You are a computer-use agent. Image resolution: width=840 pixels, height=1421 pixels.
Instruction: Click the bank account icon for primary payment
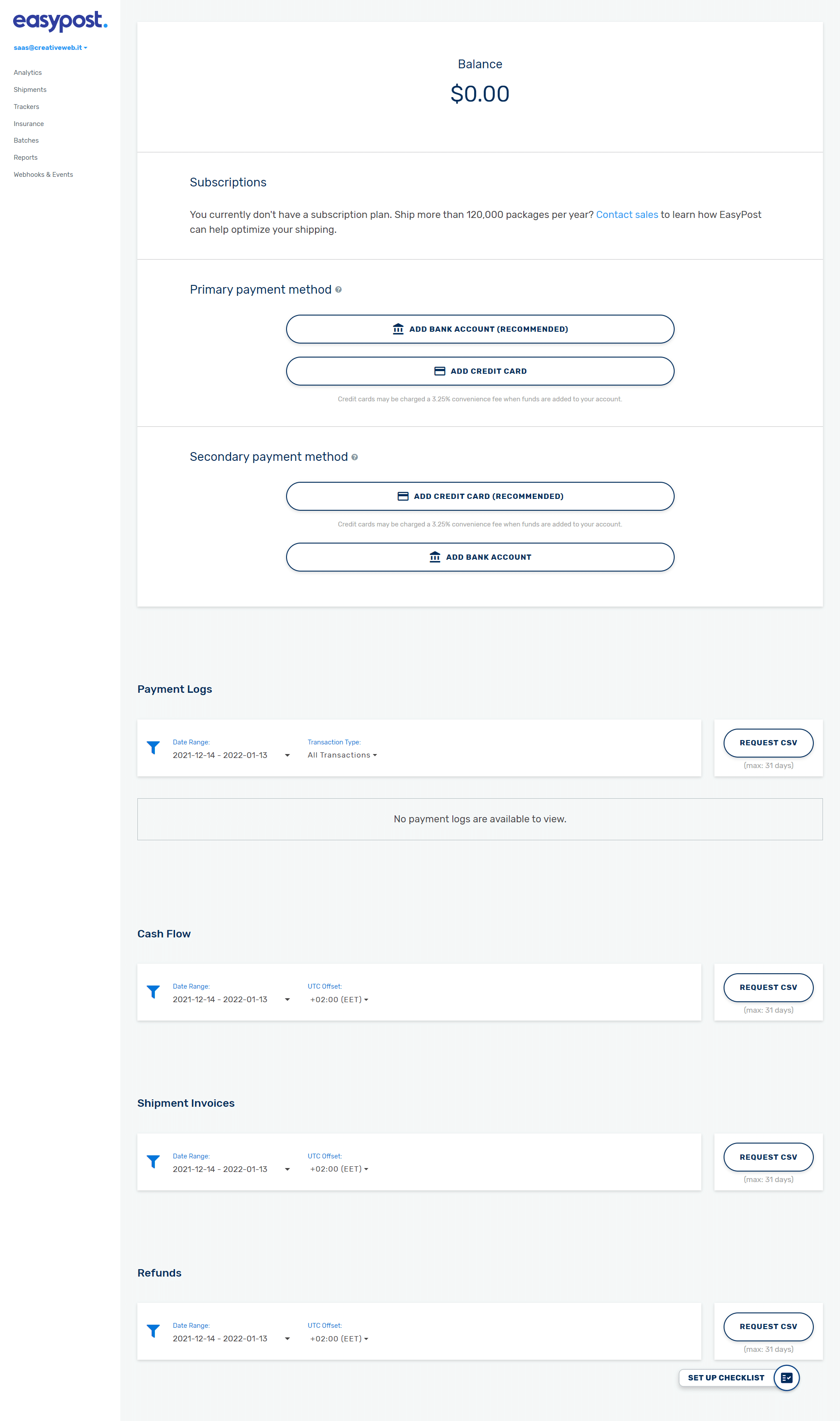(x=397, y=328)
